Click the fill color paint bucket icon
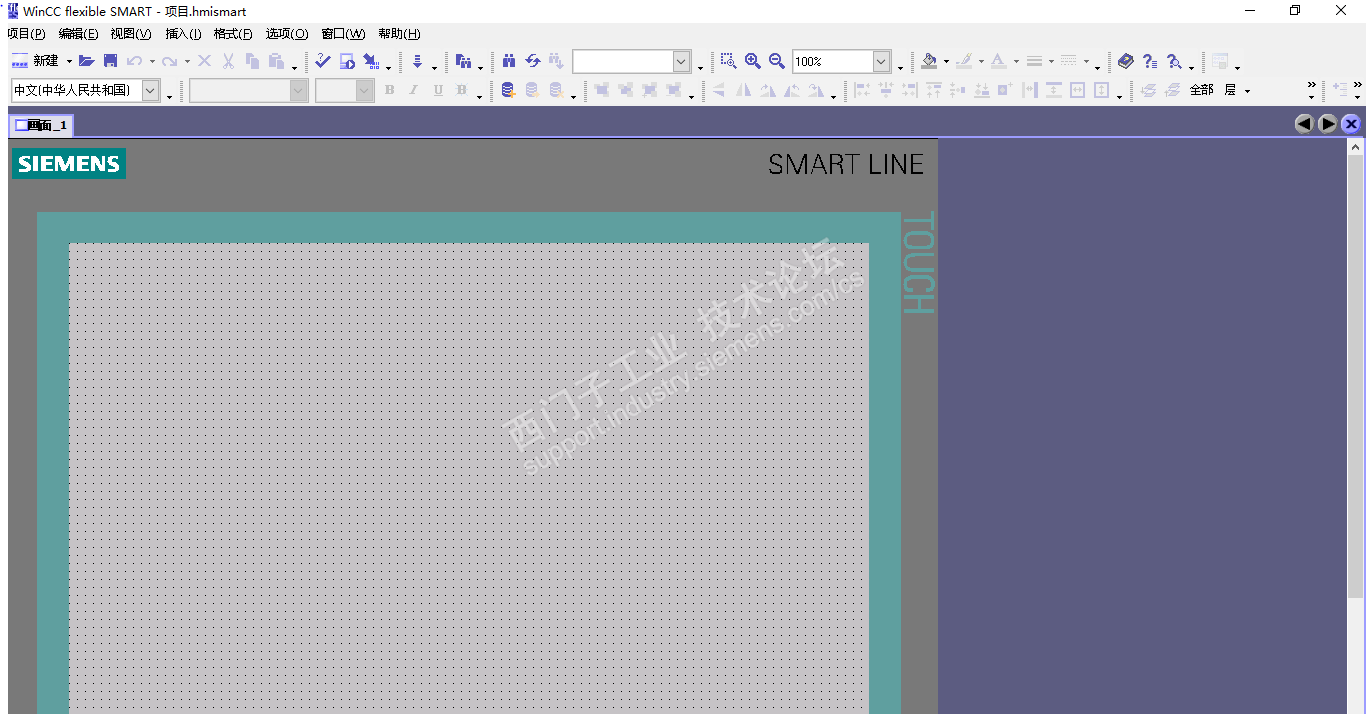 [x=929, y=61]
